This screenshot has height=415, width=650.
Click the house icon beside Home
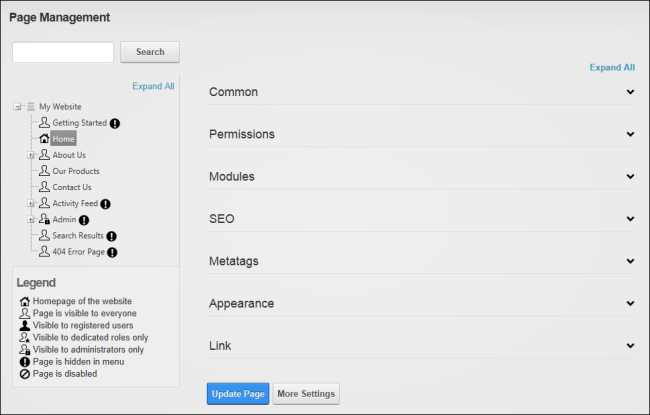(x=44, y=138)
